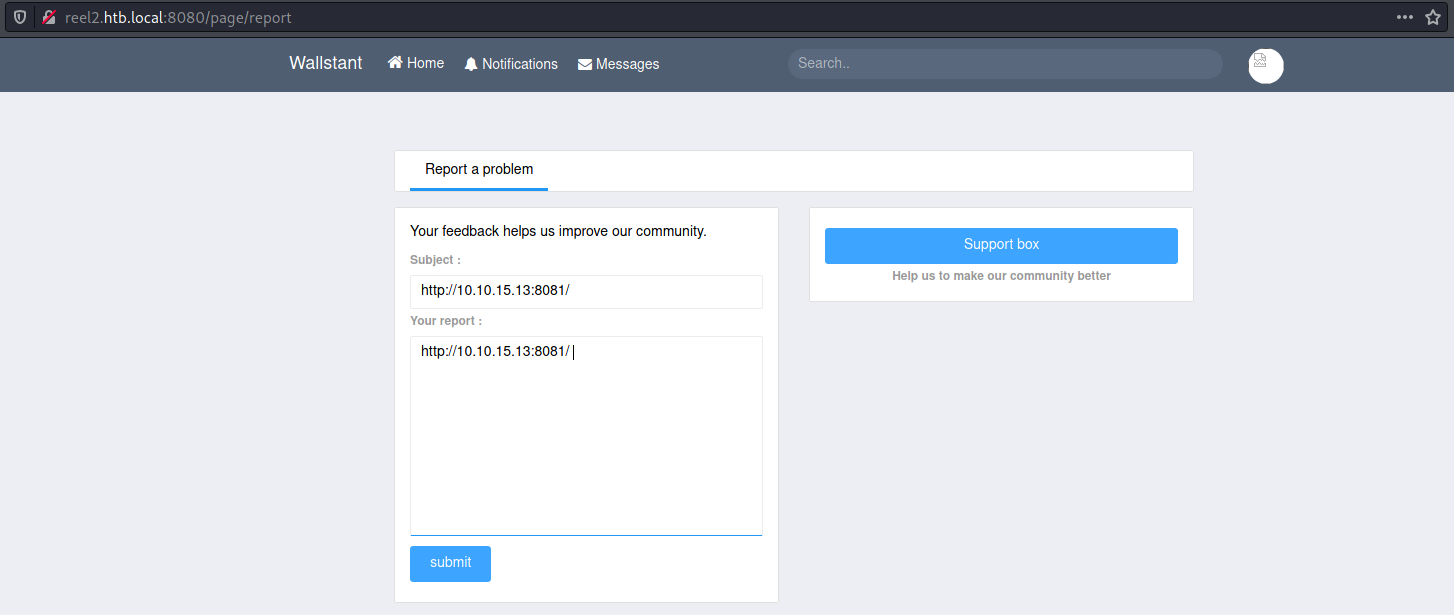This screenshot has width=1454, height=615.
Task: Click into the Subject input field
Action: pos(586,292)
